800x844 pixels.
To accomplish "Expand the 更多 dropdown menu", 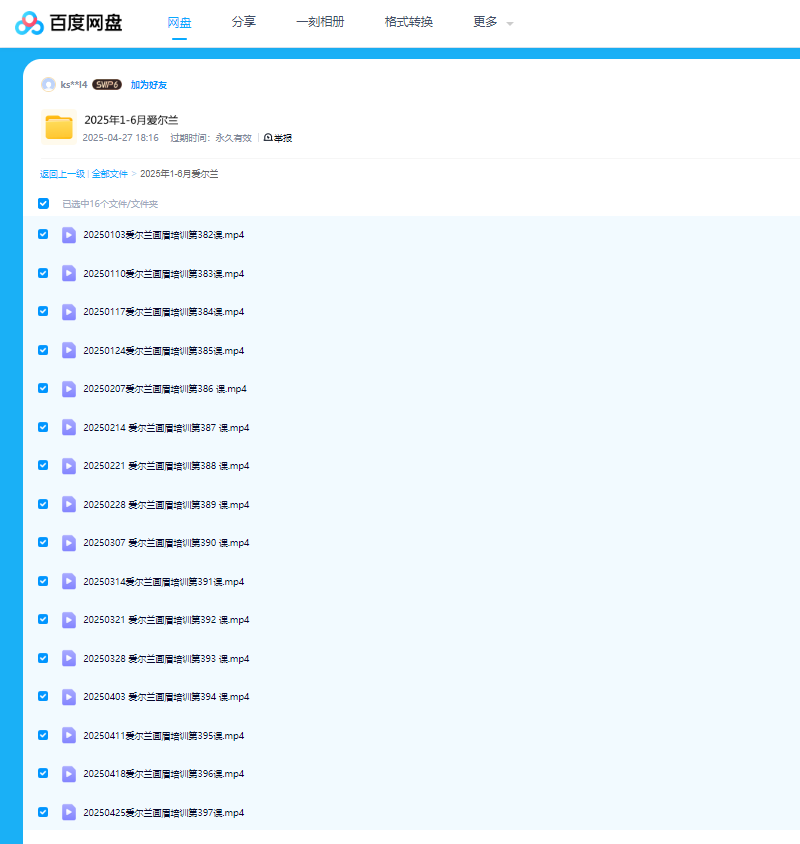I will [492, 22].
